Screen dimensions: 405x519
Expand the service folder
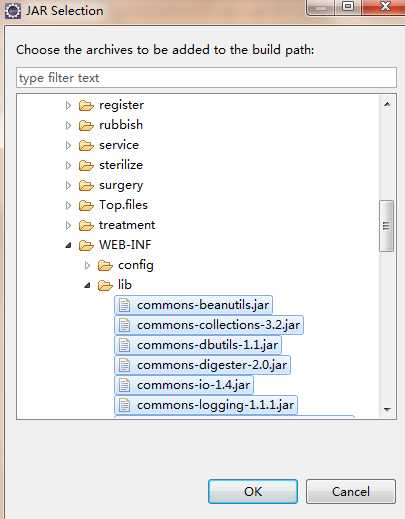[68, 146]
